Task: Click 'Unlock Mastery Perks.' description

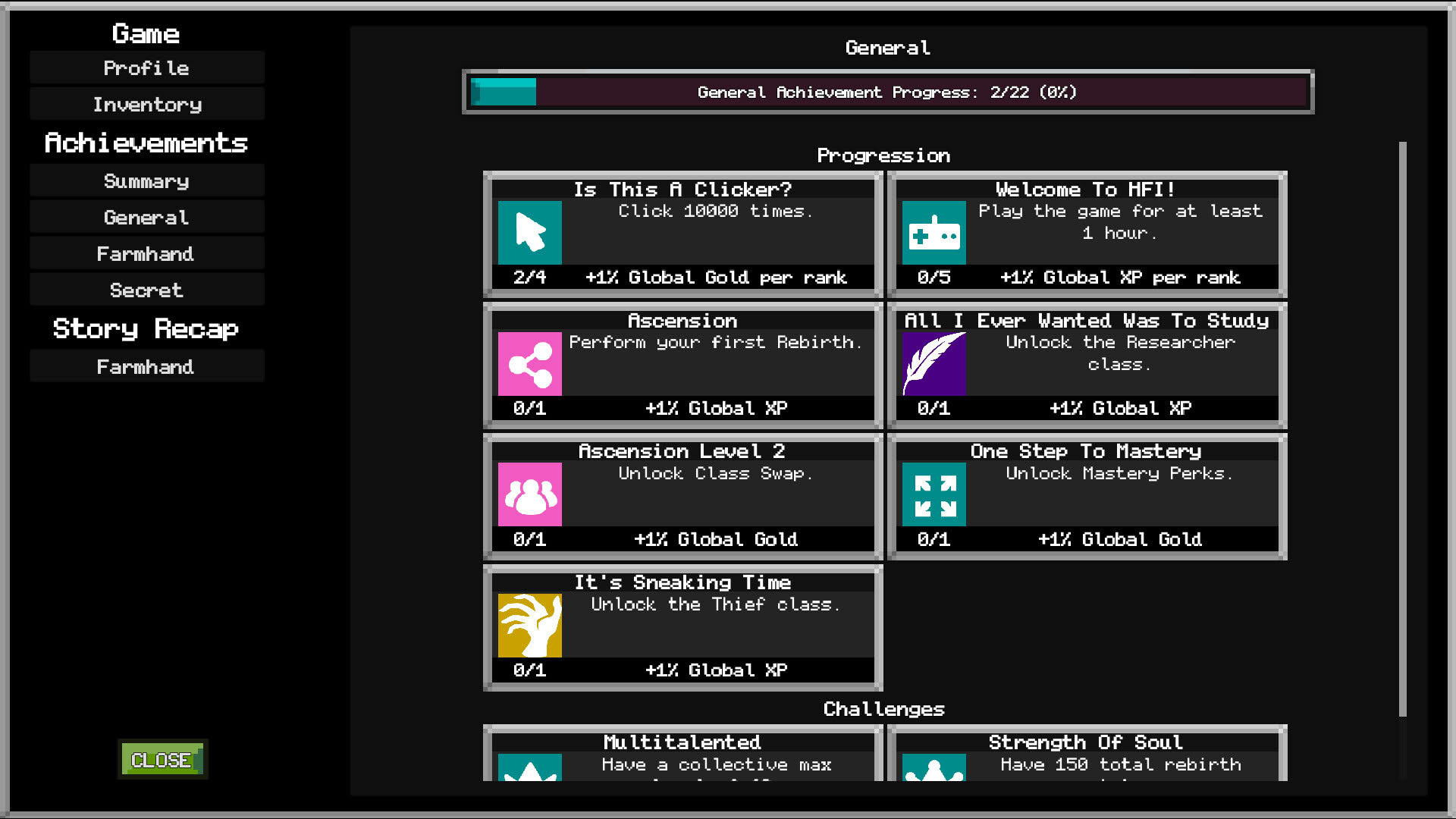Action: (1119, 473)
